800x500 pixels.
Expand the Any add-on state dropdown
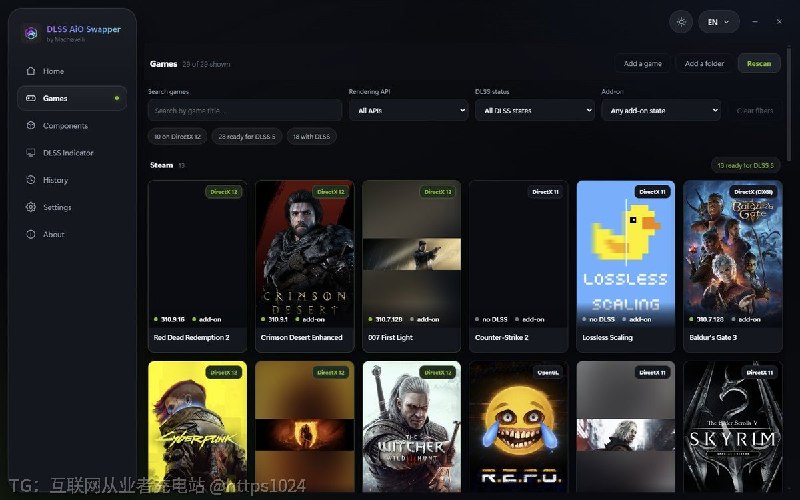[661, 110]
